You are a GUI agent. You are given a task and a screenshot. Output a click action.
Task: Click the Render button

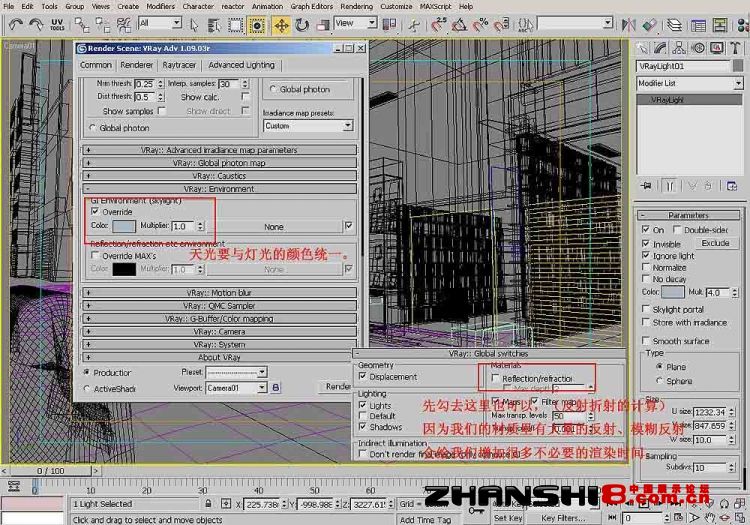tap(336, 386)
